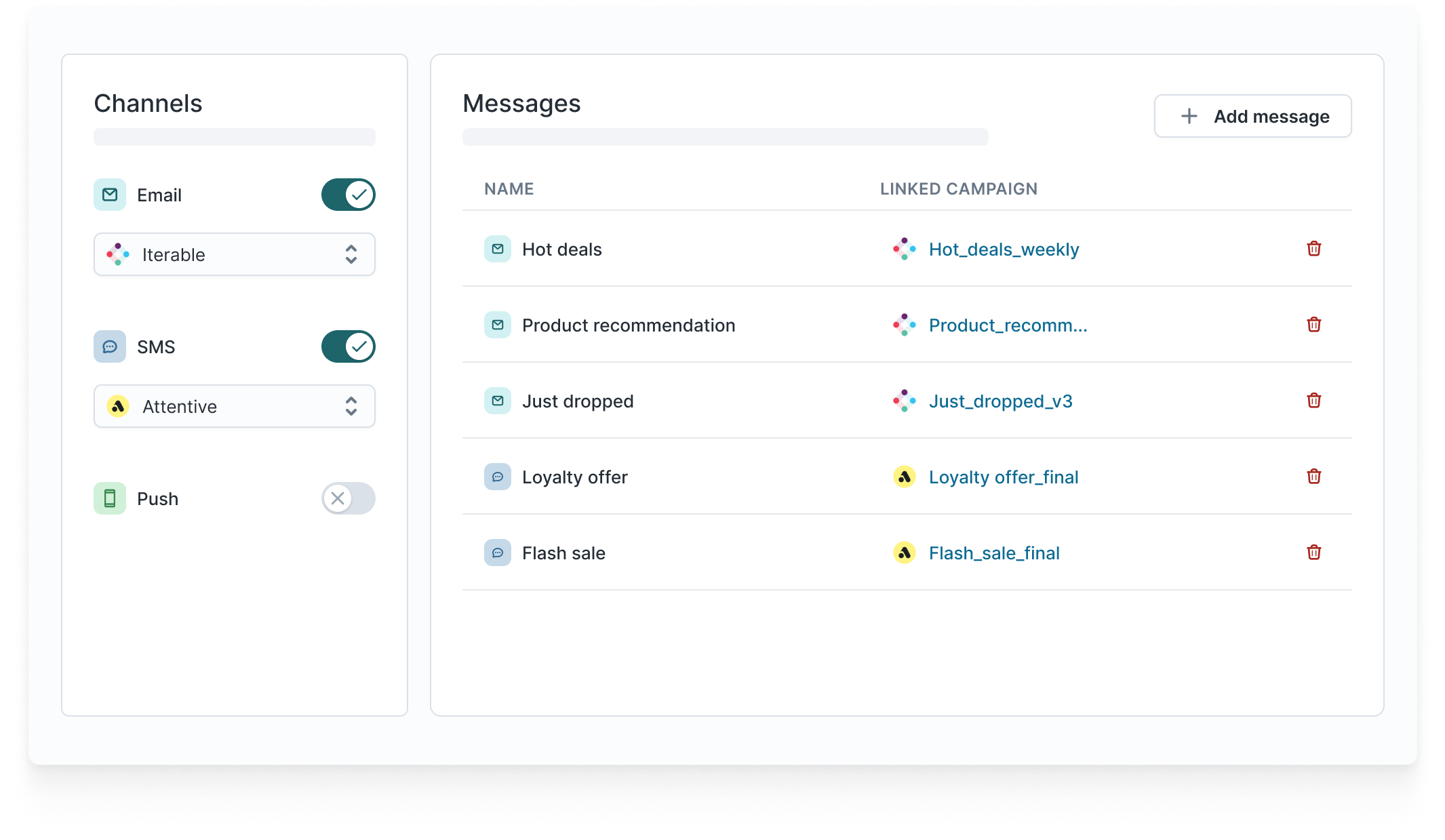This screenshot has width=1445, height=840.
Task: Disable the Email channel toggle
Action: pos(348,195)
